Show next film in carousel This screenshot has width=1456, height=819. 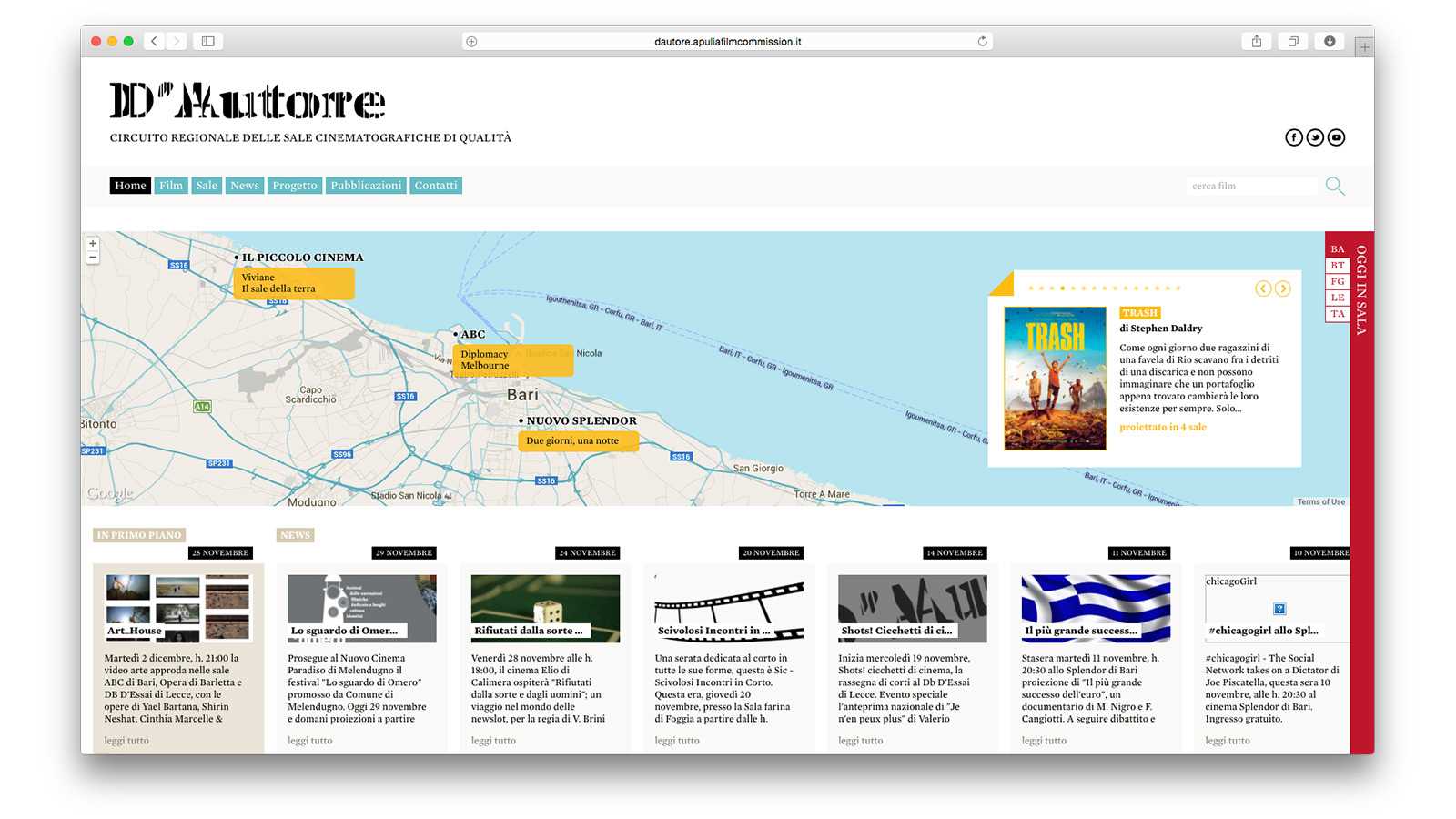tap(1283, 288)
